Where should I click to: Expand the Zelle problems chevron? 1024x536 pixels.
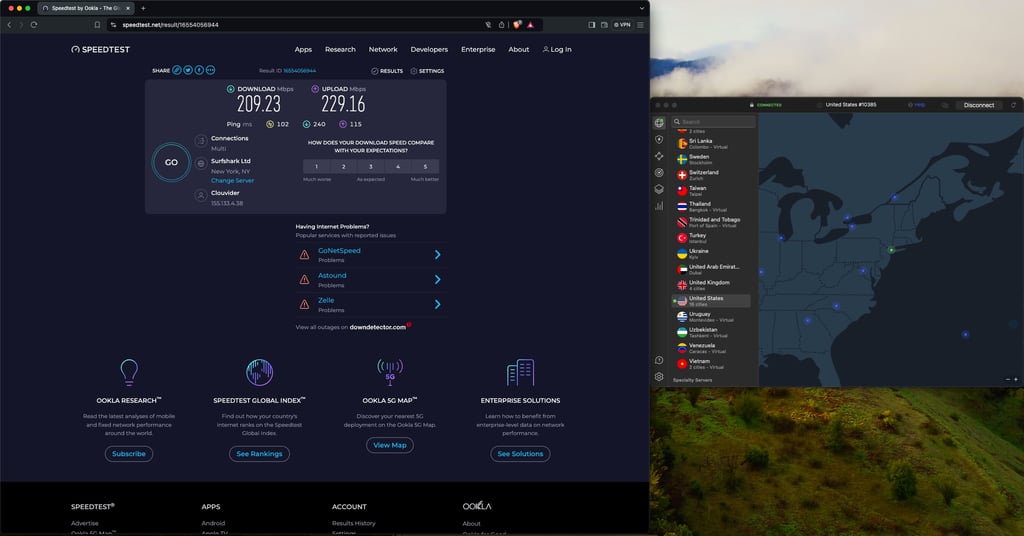438,304
